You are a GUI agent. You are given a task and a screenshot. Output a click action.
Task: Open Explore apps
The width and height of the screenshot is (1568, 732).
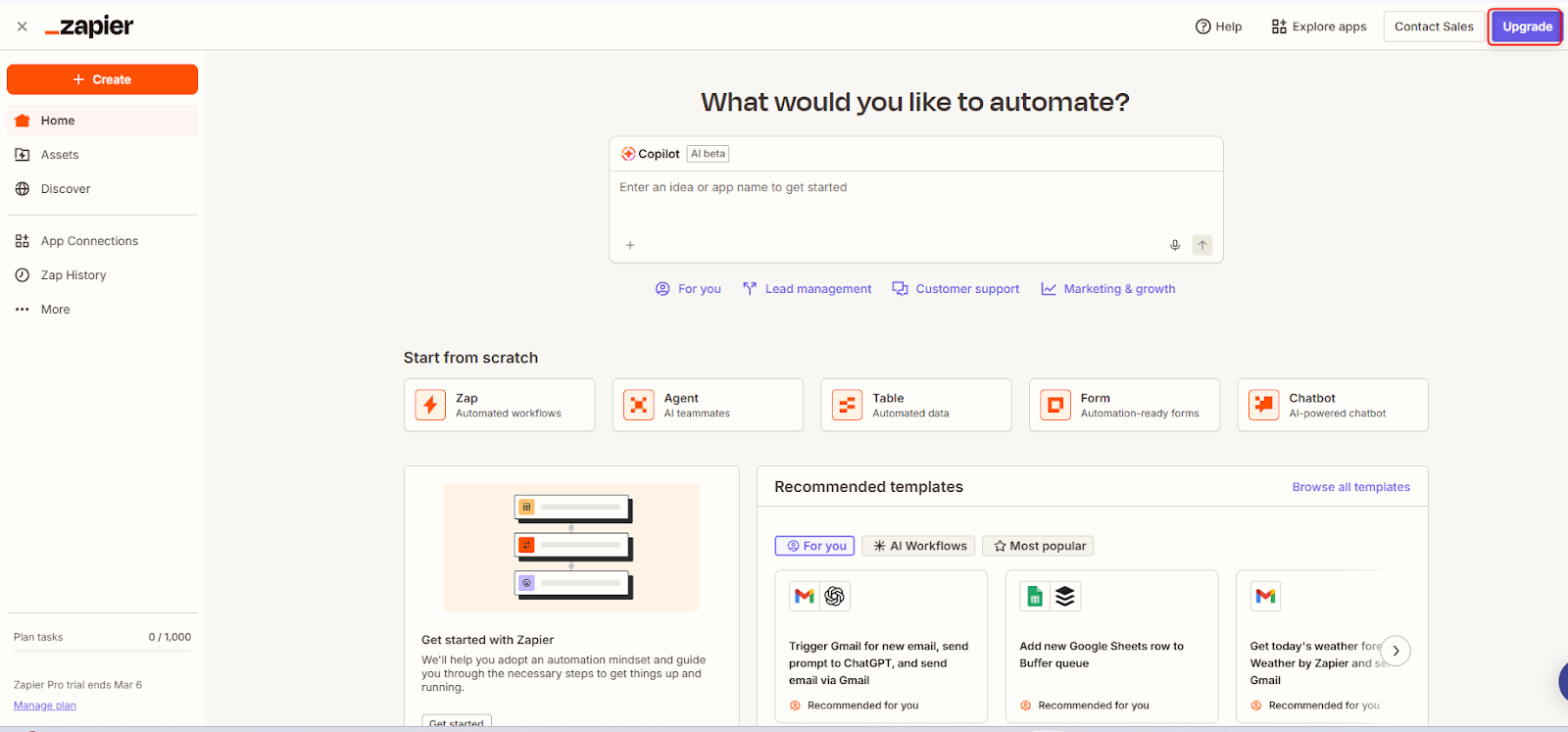tap(1319, 26)
